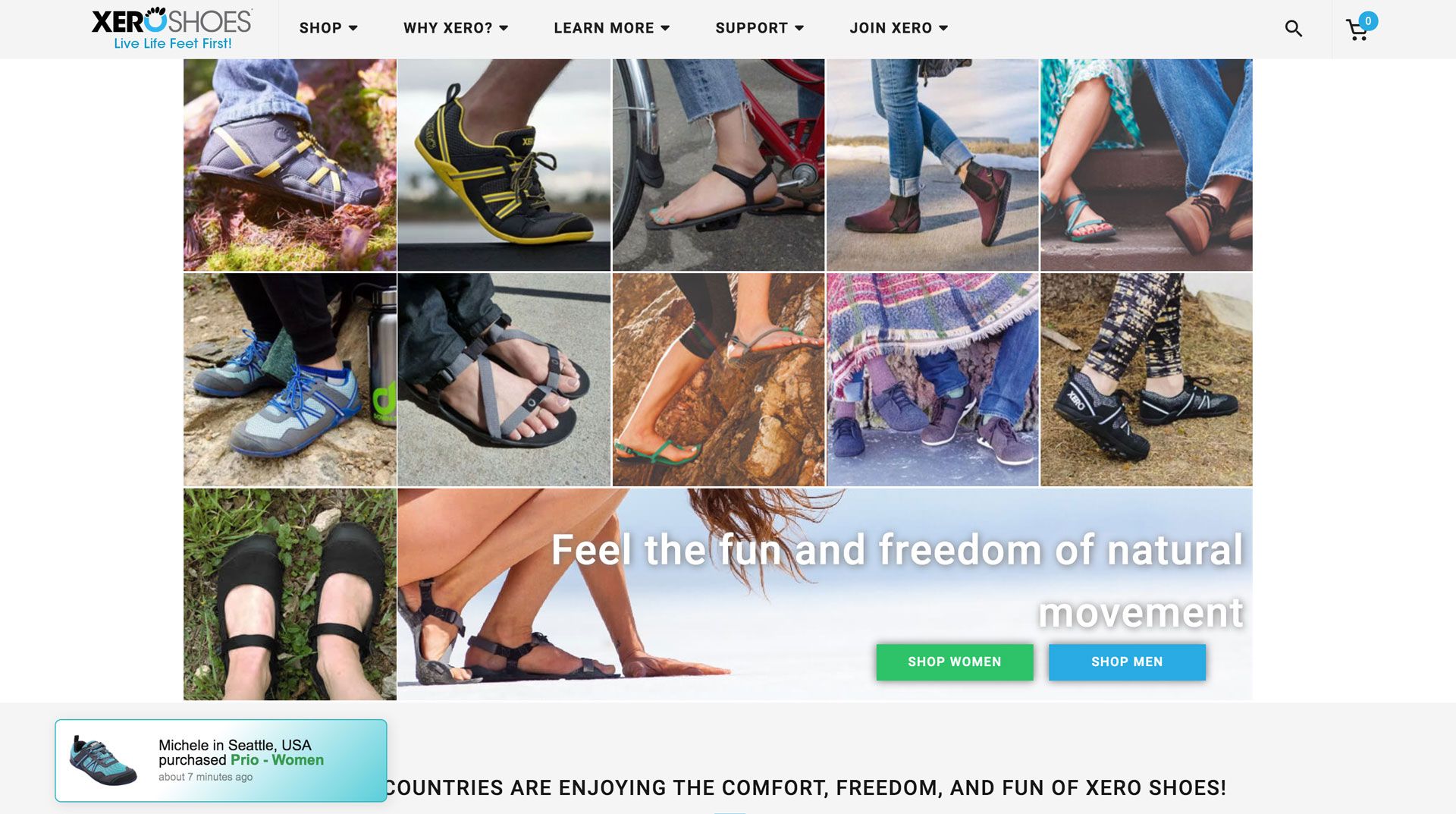Open the search magnifier icon
1456x814 pixels.
(x=1293, y=29)
